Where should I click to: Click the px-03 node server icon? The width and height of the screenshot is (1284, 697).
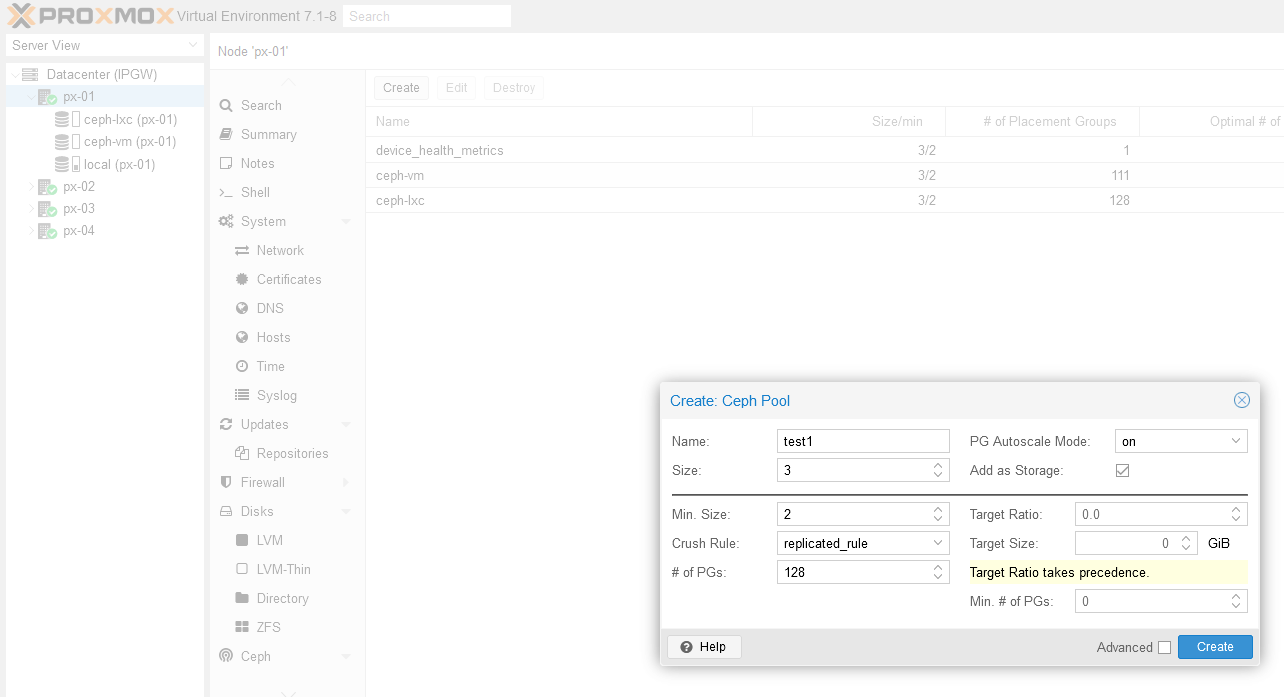pos(47,209)
